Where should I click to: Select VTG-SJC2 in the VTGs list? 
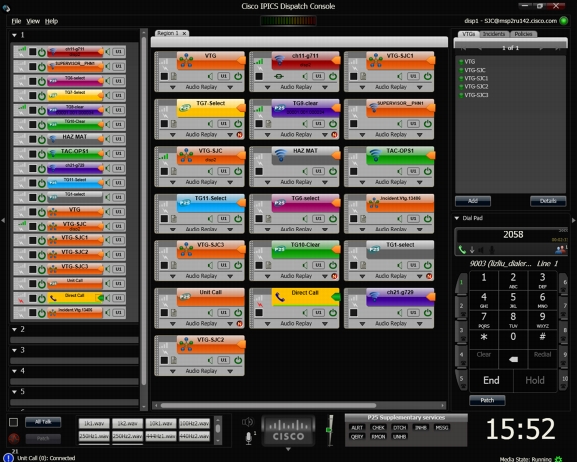(476, 87)
